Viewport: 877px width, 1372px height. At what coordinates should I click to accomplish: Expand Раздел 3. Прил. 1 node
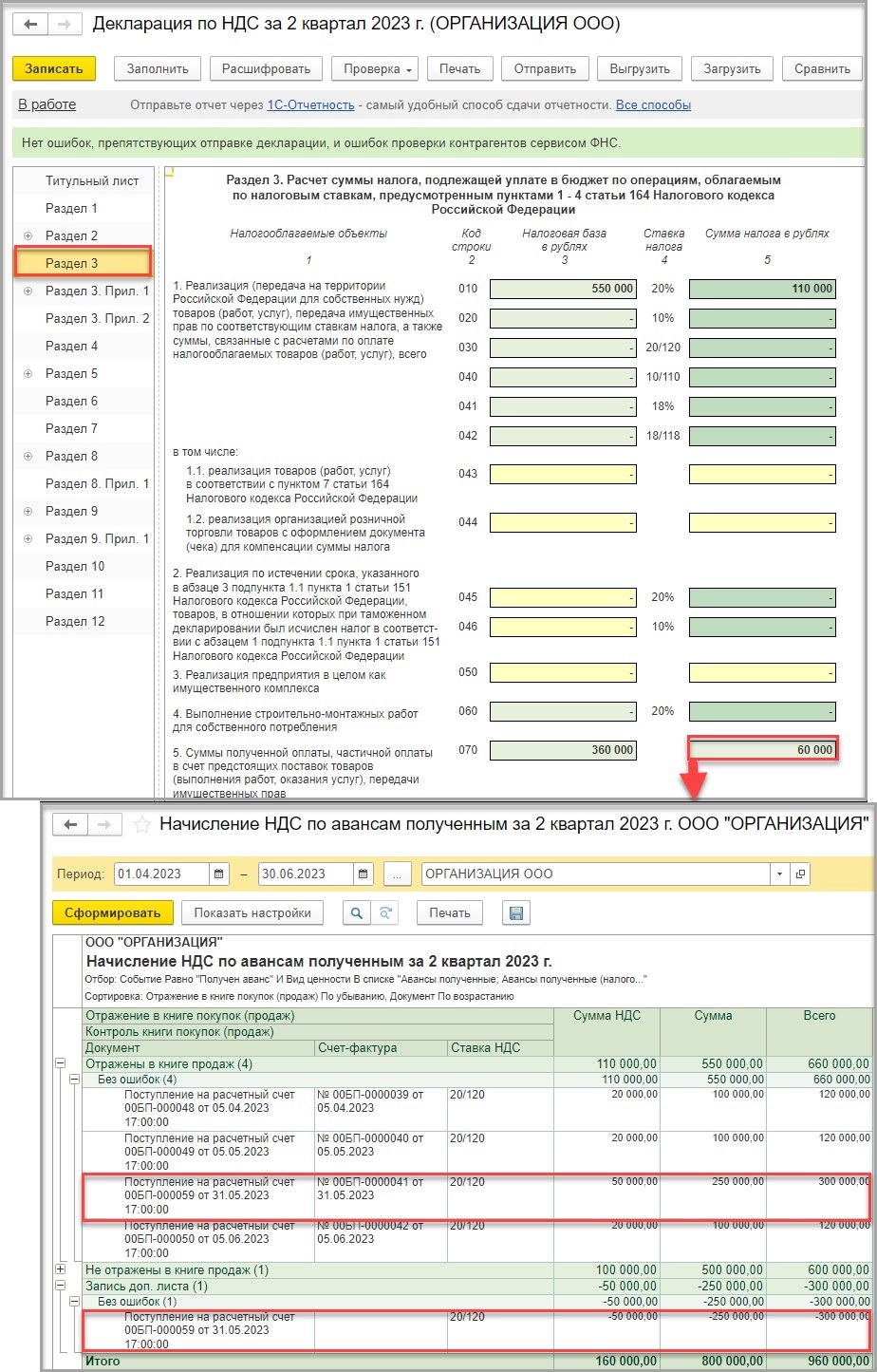pyautogui.click(x=28, y=291)
